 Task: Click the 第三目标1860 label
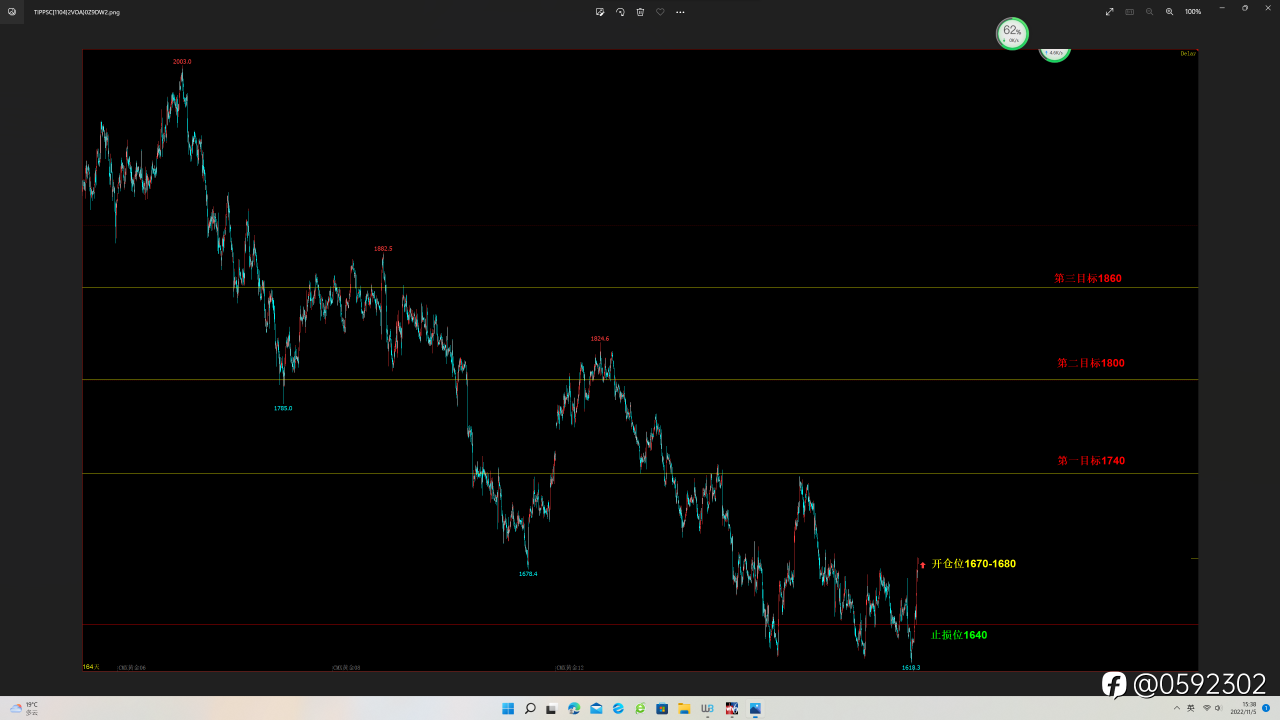[1088, 278]
